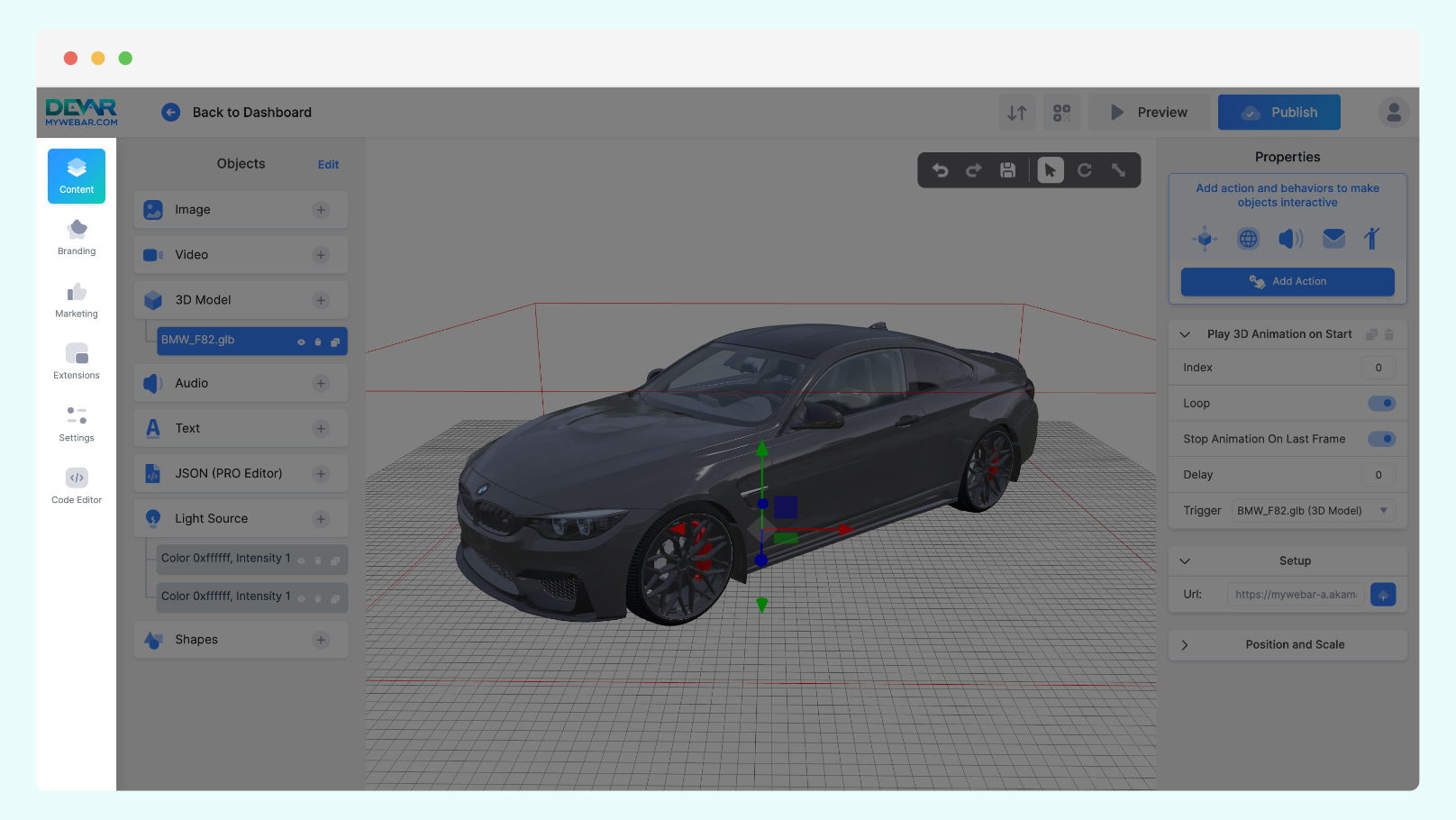Click the Index value field
Screen dimensions: 1456x820
click(1379, 368)
